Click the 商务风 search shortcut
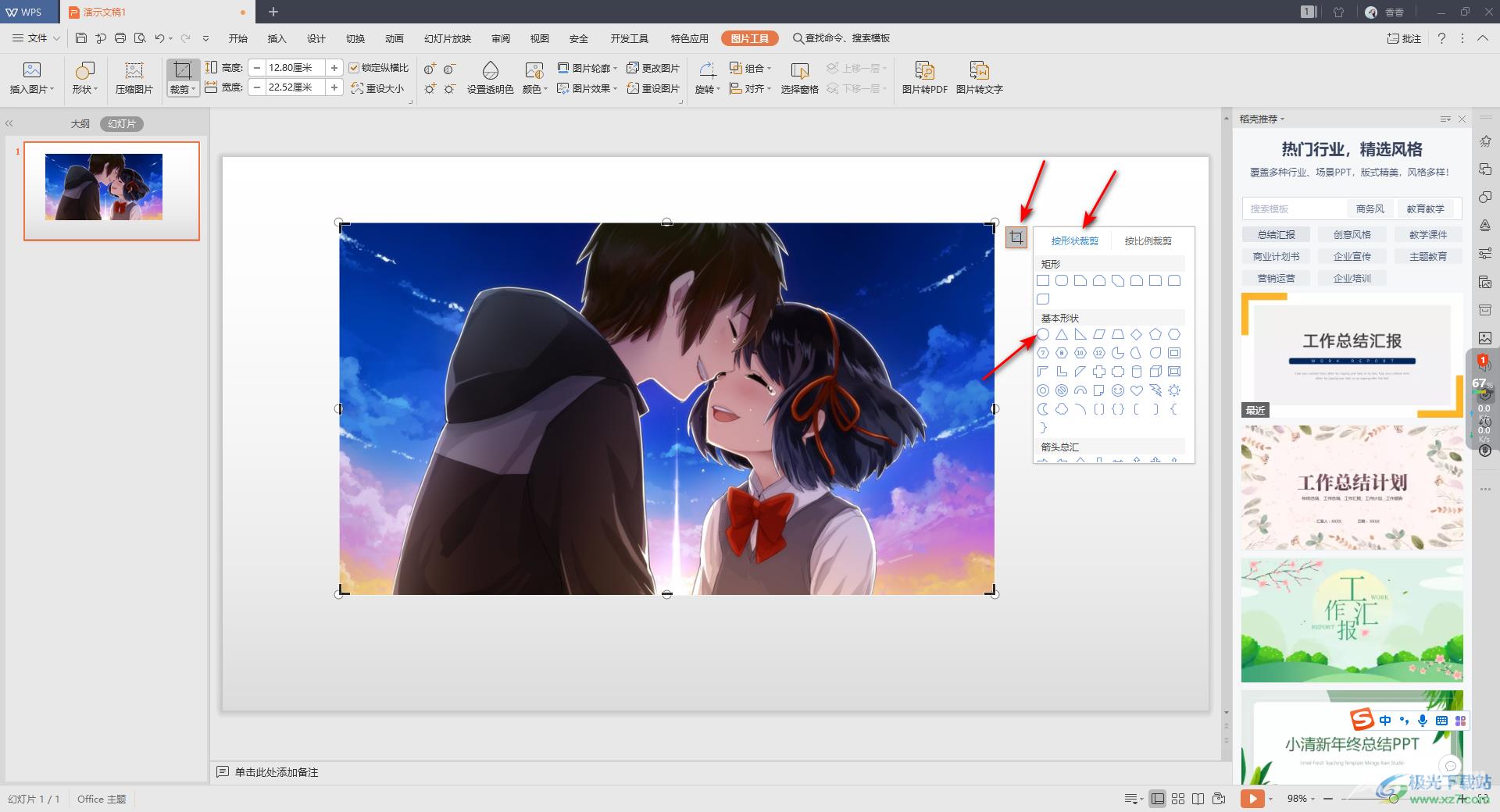This screenshot has width=1500, height=812. click(x=1370, y=208)
